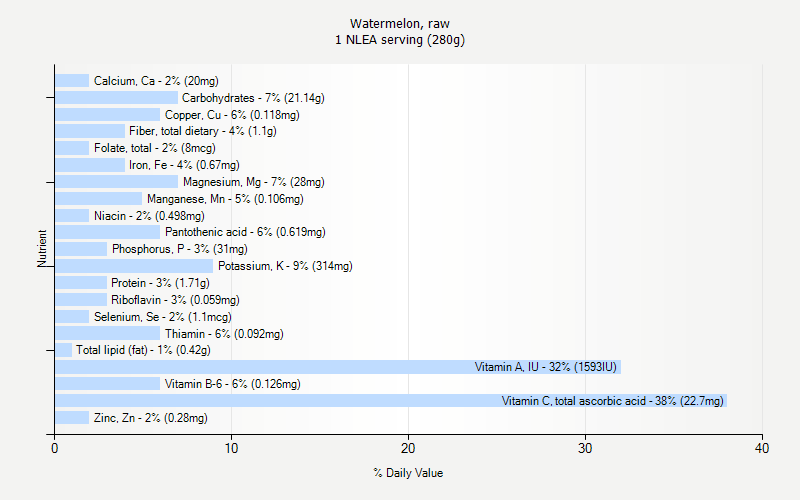Select the Thiamin 6% bar
Image resolution: width=800 pixels, height=500 pixels.
[x=107, y=334]
